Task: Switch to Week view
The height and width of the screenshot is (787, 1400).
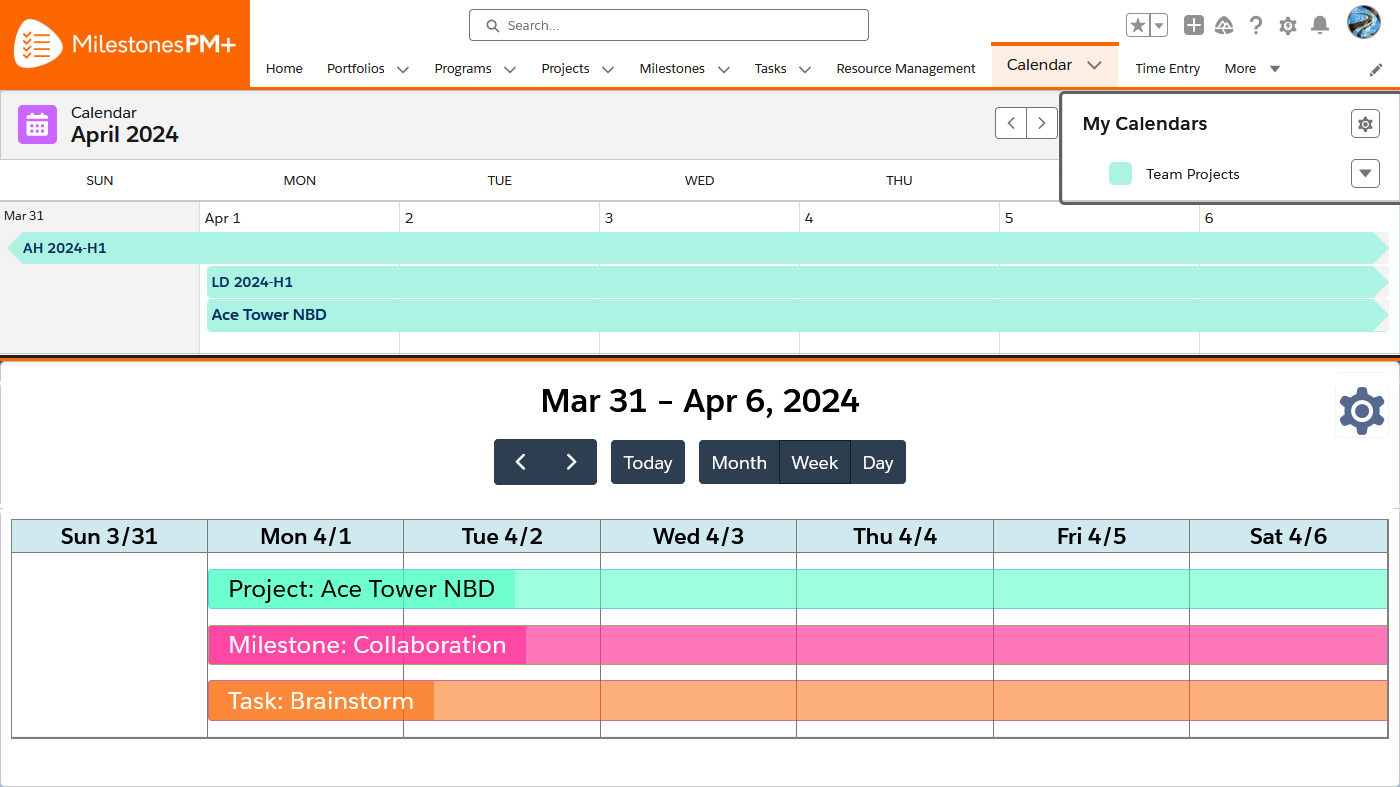Action: (815, 462)
